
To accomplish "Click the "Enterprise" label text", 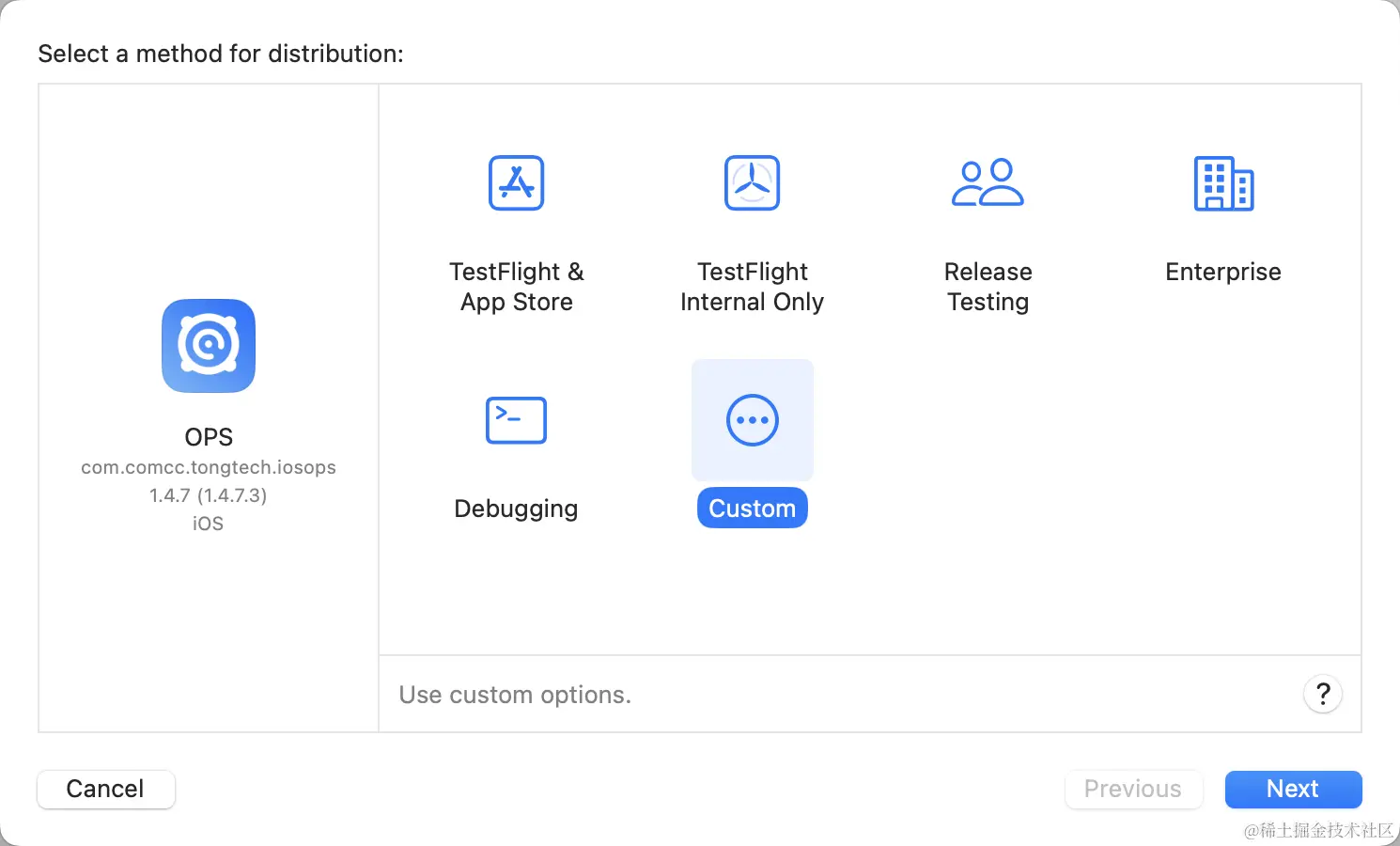I will coord(1223,272).
